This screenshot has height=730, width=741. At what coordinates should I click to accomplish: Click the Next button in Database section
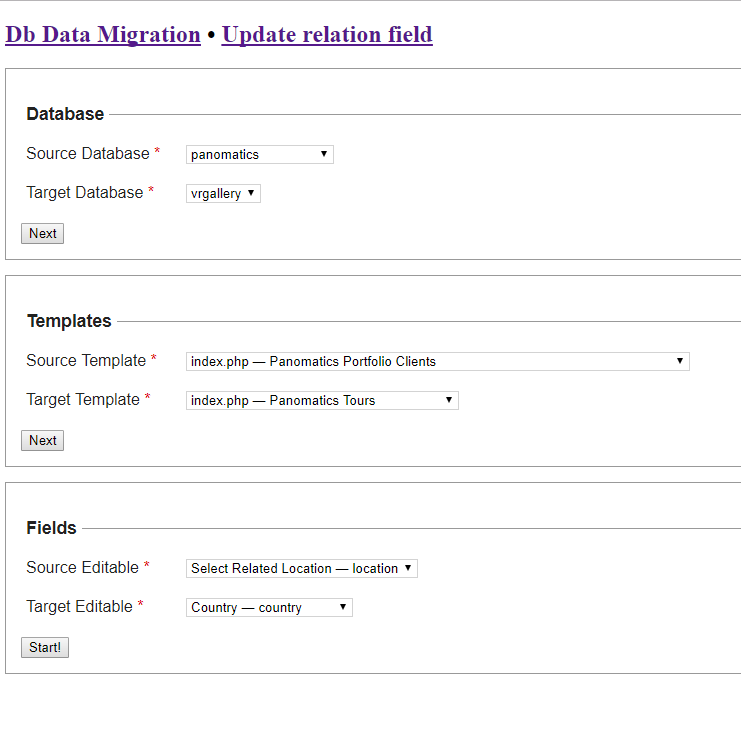[x=43, y=233]
